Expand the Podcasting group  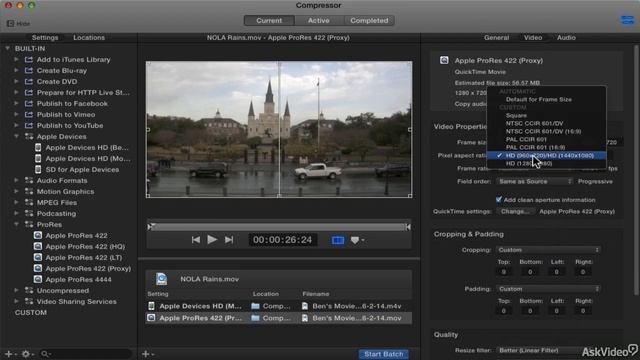(16, 213)
